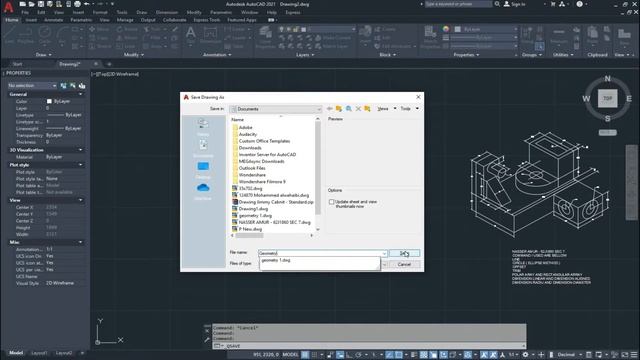This screenshot has height=360, width=640.
Task: Select the Arc tool in Draw panel
Action: [x=62, y=35]
